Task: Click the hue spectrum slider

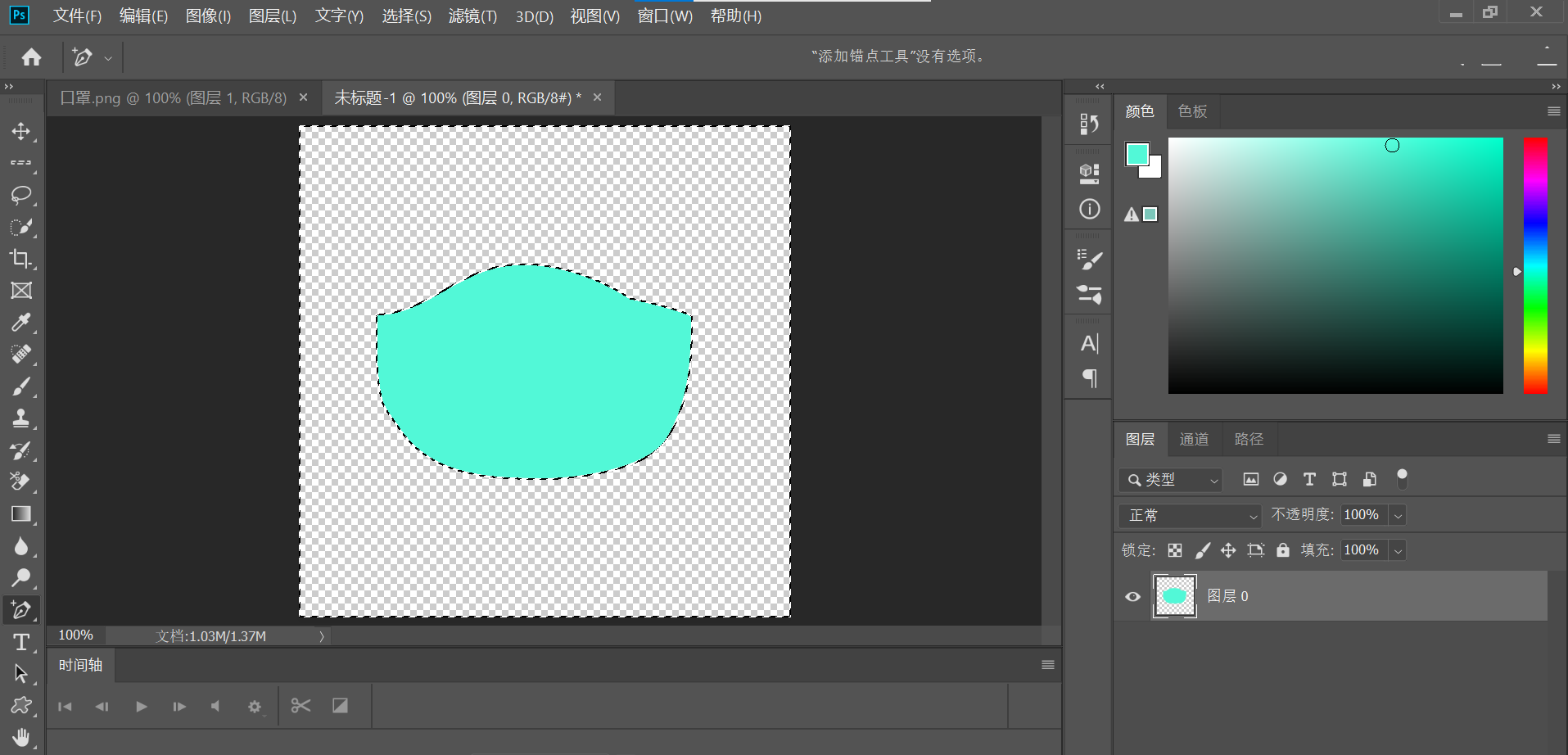Action: [x=1535, y=265]
